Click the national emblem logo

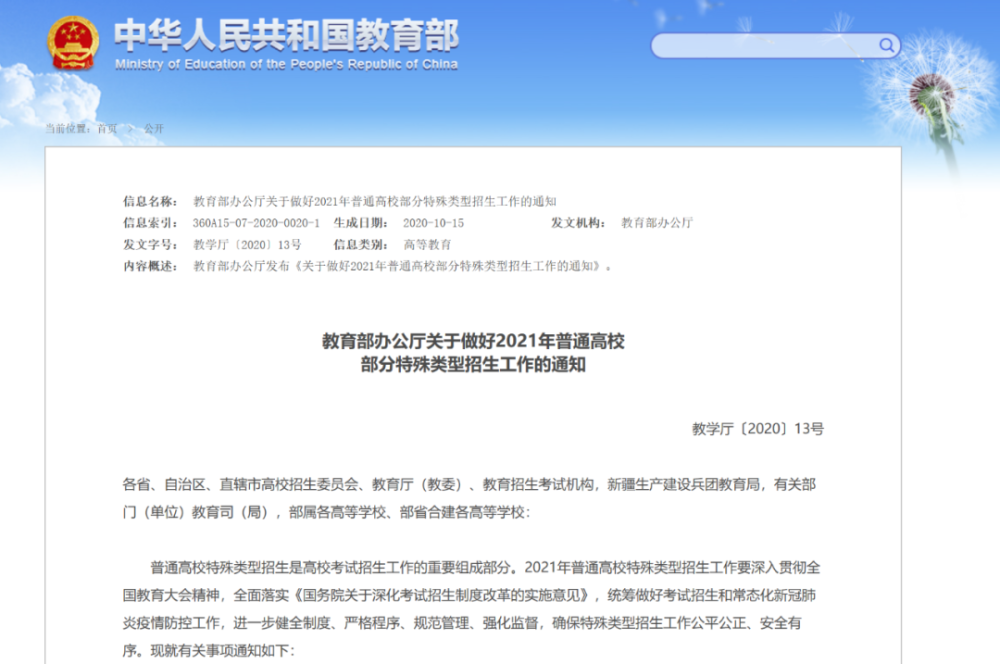click(73, 43)
